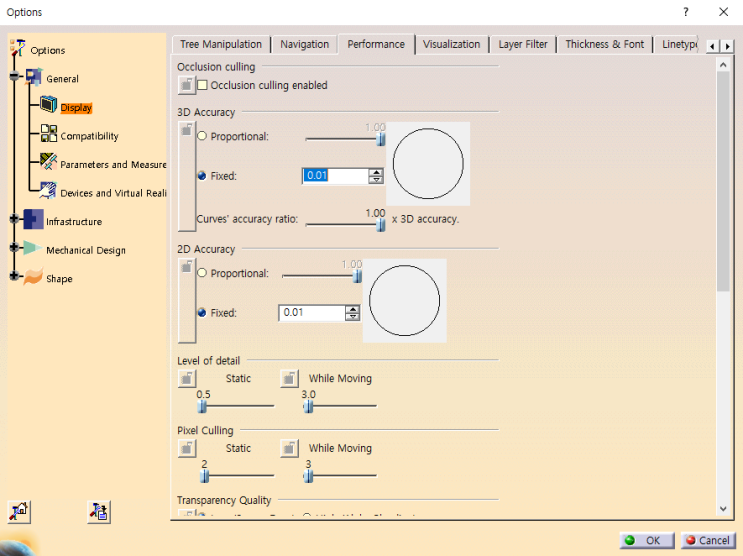Click the 2D Accuracy lock icon

187,301
